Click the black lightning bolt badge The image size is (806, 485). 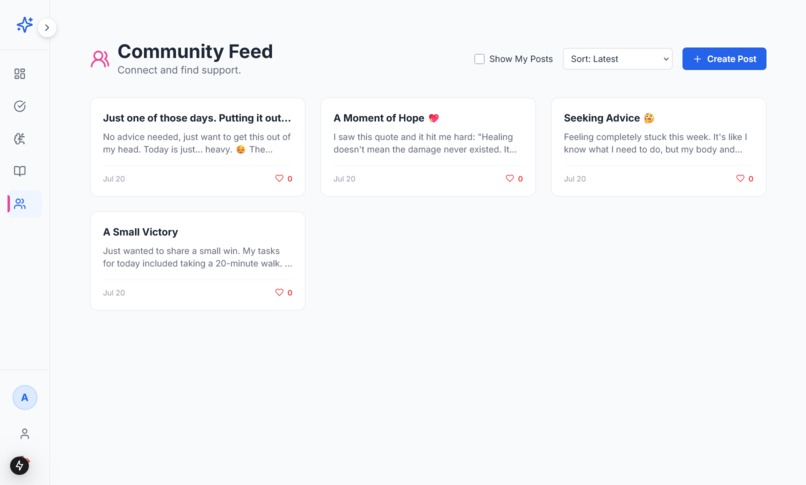coord(20,465)
